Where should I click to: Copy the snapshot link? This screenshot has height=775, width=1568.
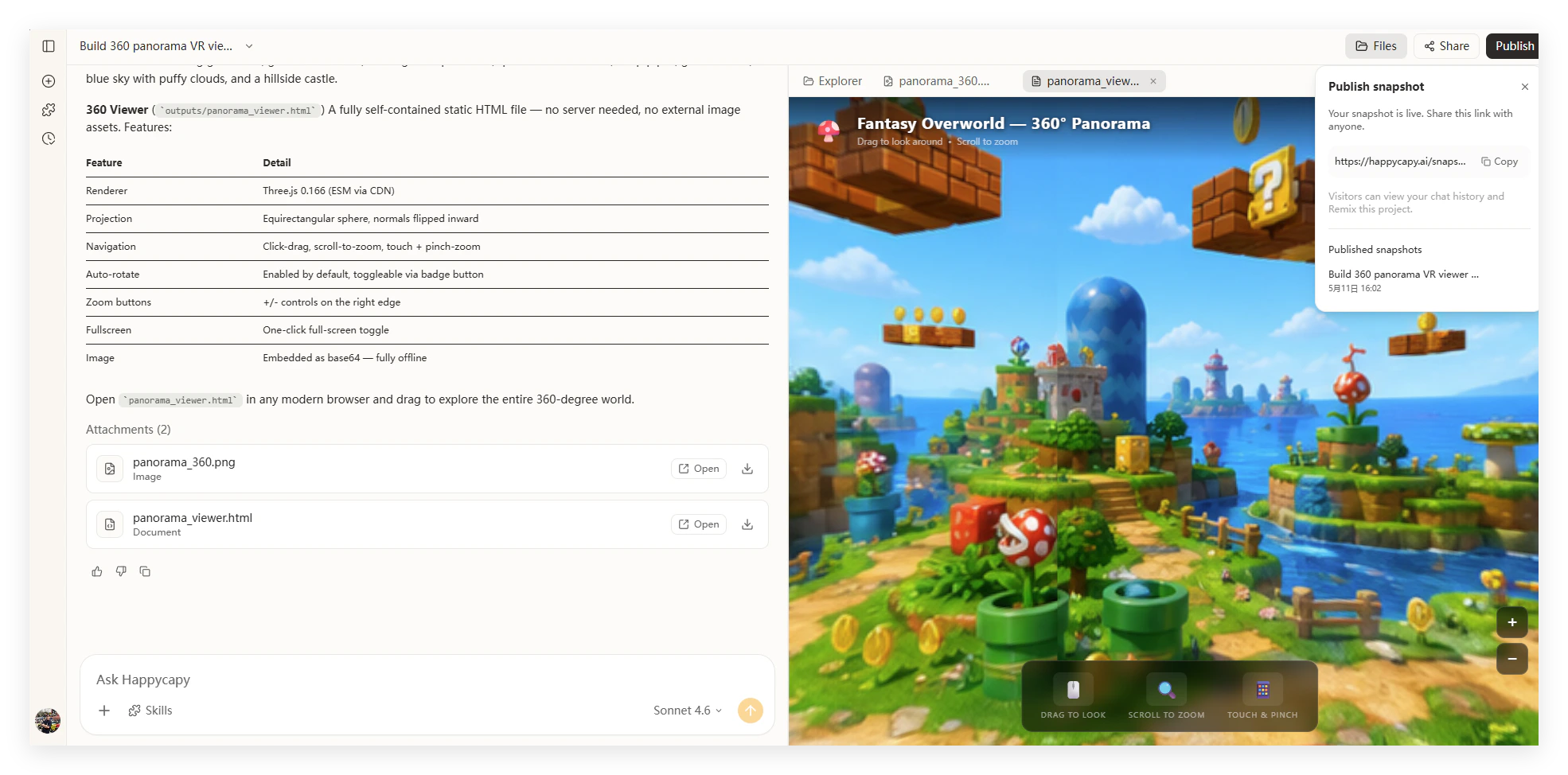pos(1500,162)
